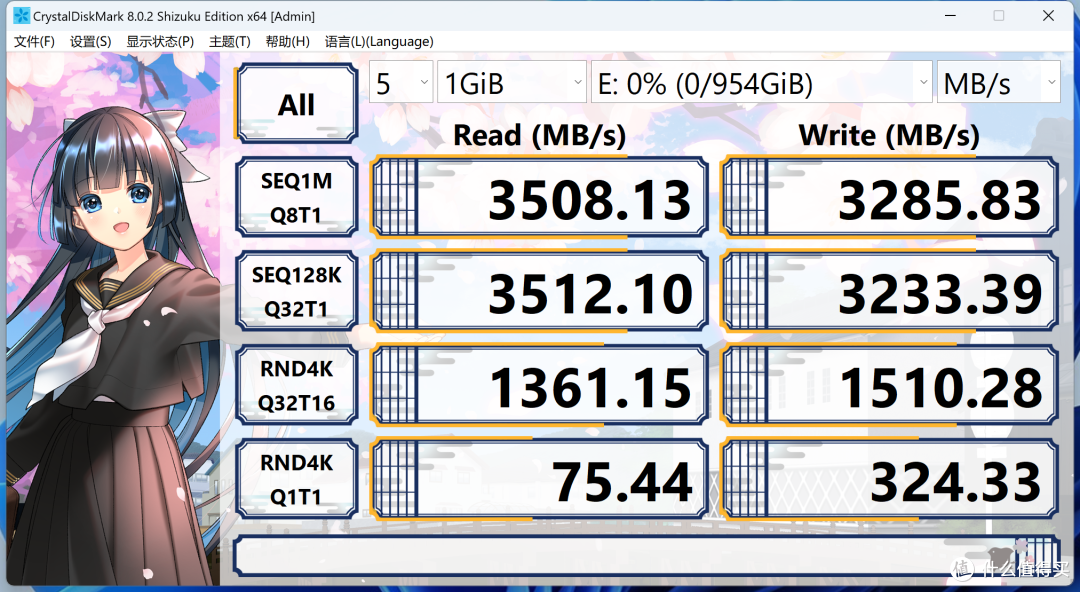Click the RND4K Q32T16 write result 1510.28
1080x592 pixels.
coord(890,385)
